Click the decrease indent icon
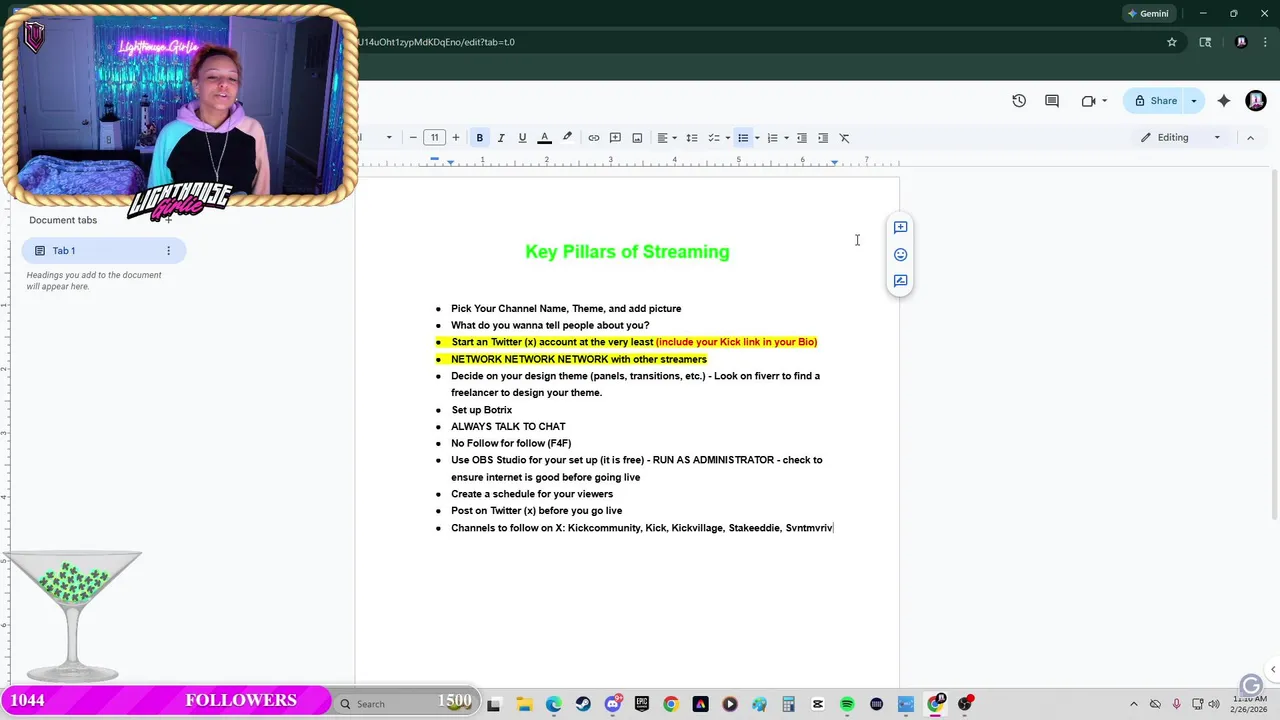 pyautogui.click(x=802, y=138)
